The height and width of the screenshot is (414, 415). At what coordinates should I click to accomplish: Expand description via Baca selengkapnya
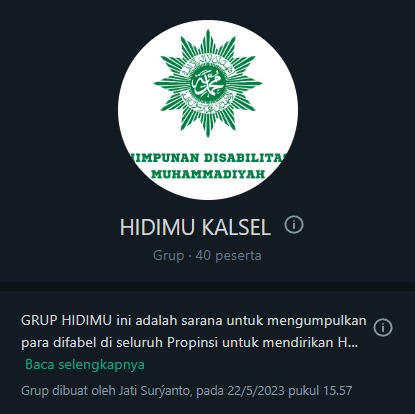click(x=85, y=364)
